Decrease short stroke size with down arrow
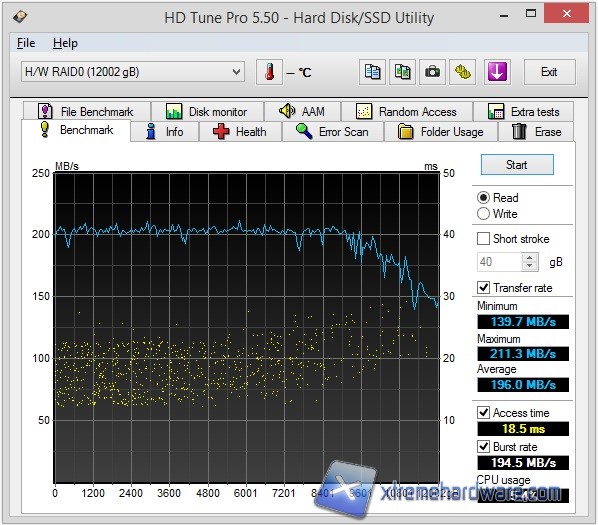The width and height of the screenshot is (598, 525). point(529,266)
